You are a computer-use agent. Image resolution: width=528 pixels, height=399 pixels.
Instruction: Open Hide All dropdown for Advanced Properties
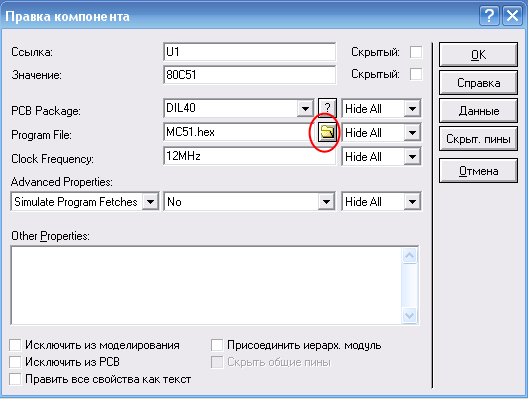click(x=412, y=202)
